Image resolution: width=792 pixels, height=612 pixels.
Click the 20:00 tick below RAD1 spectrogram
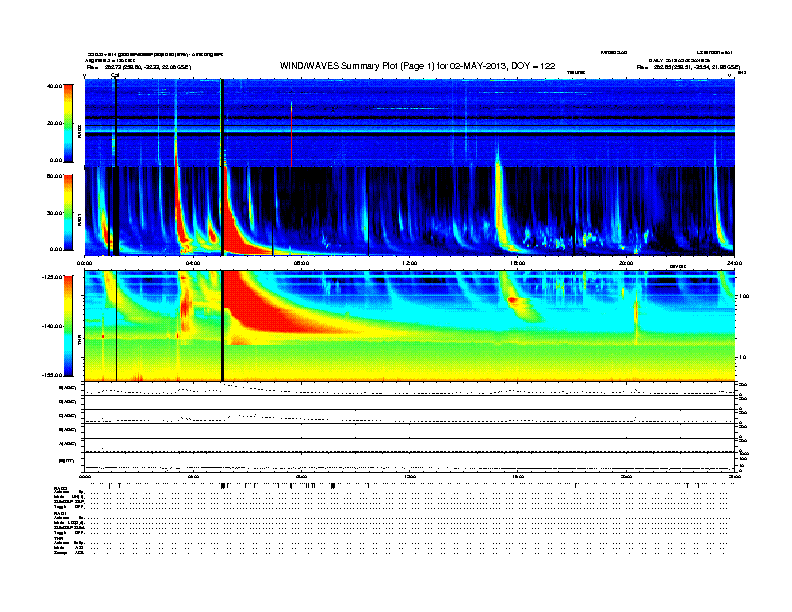[626, 263]
